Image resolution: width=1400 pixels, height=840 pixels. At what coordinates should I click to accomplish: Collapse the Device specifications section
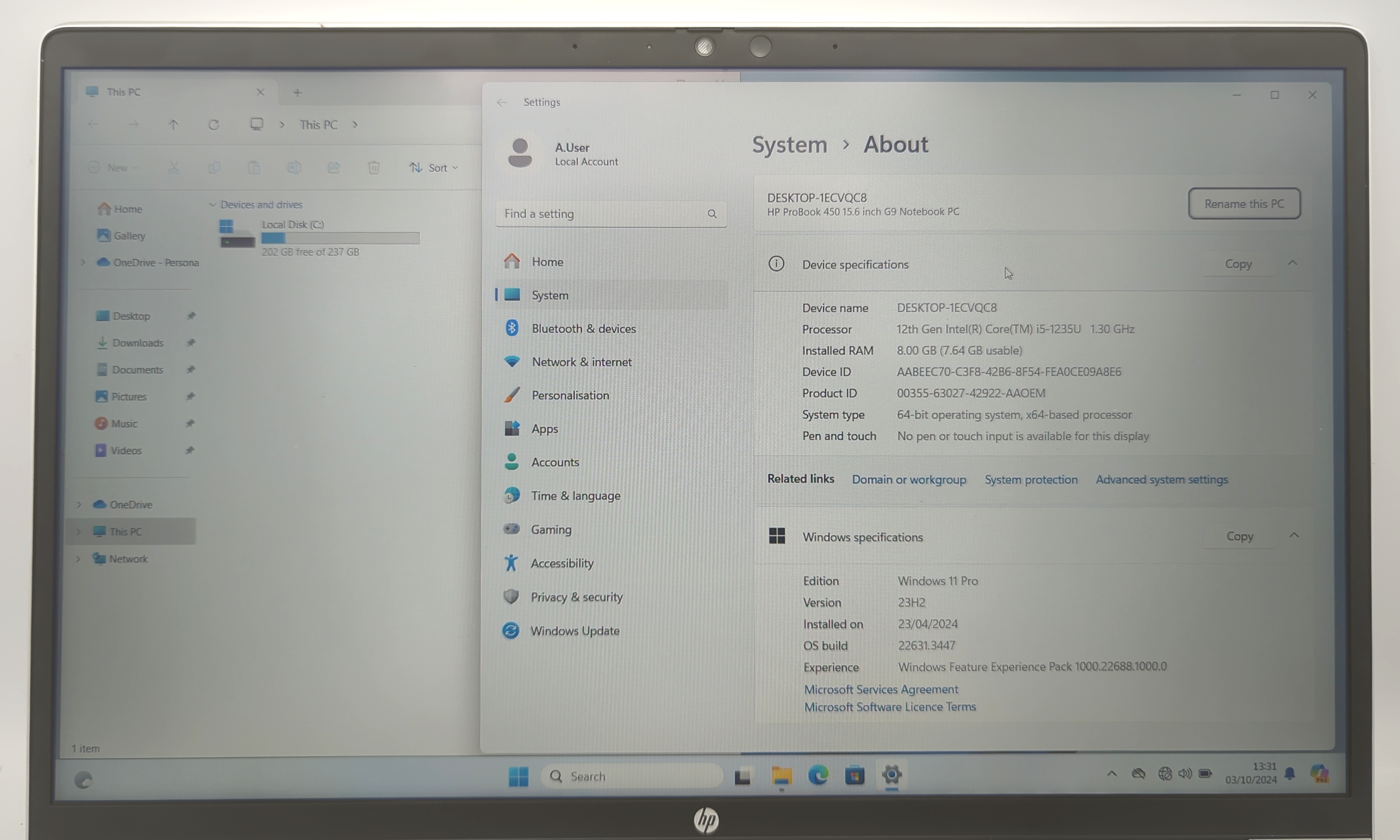pos(1292,263)
